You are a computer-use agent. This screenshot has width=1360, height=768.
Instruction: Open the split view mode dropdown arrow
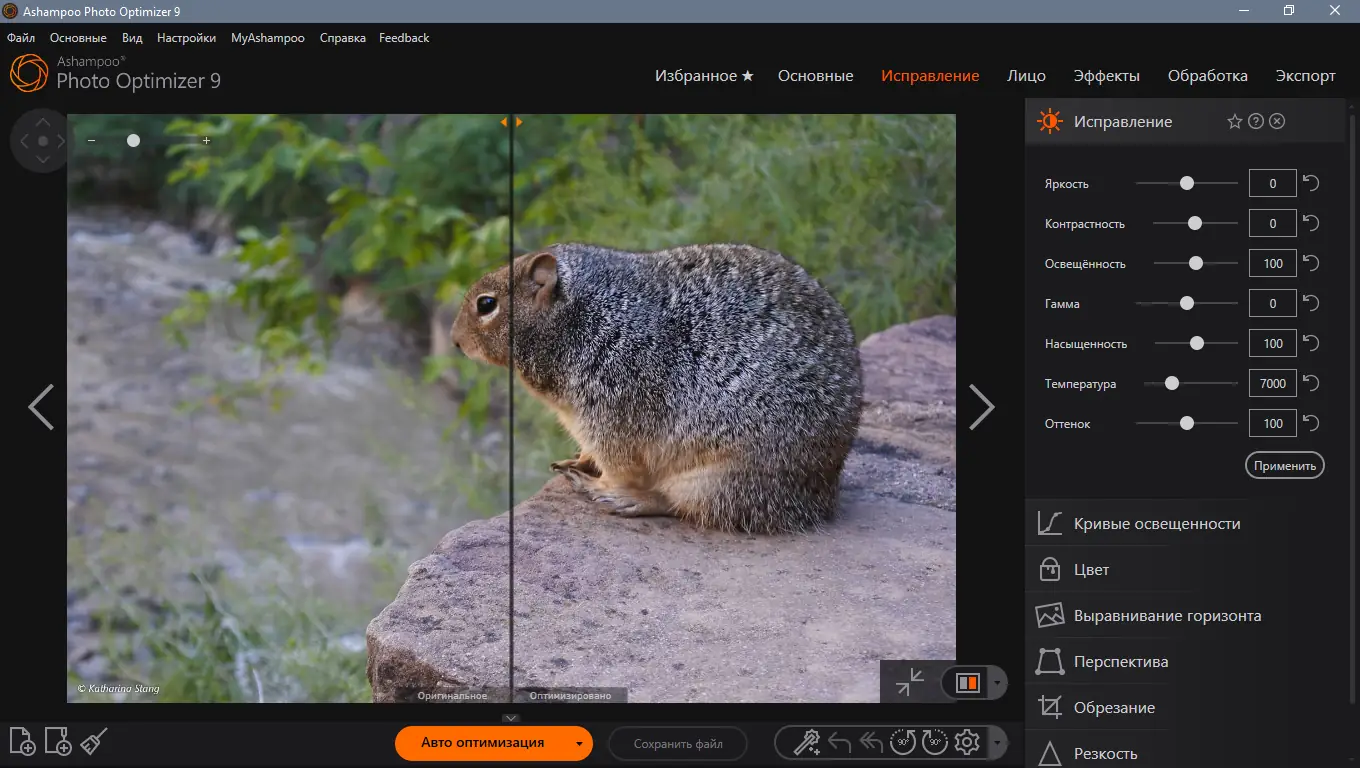click(998, 683)
